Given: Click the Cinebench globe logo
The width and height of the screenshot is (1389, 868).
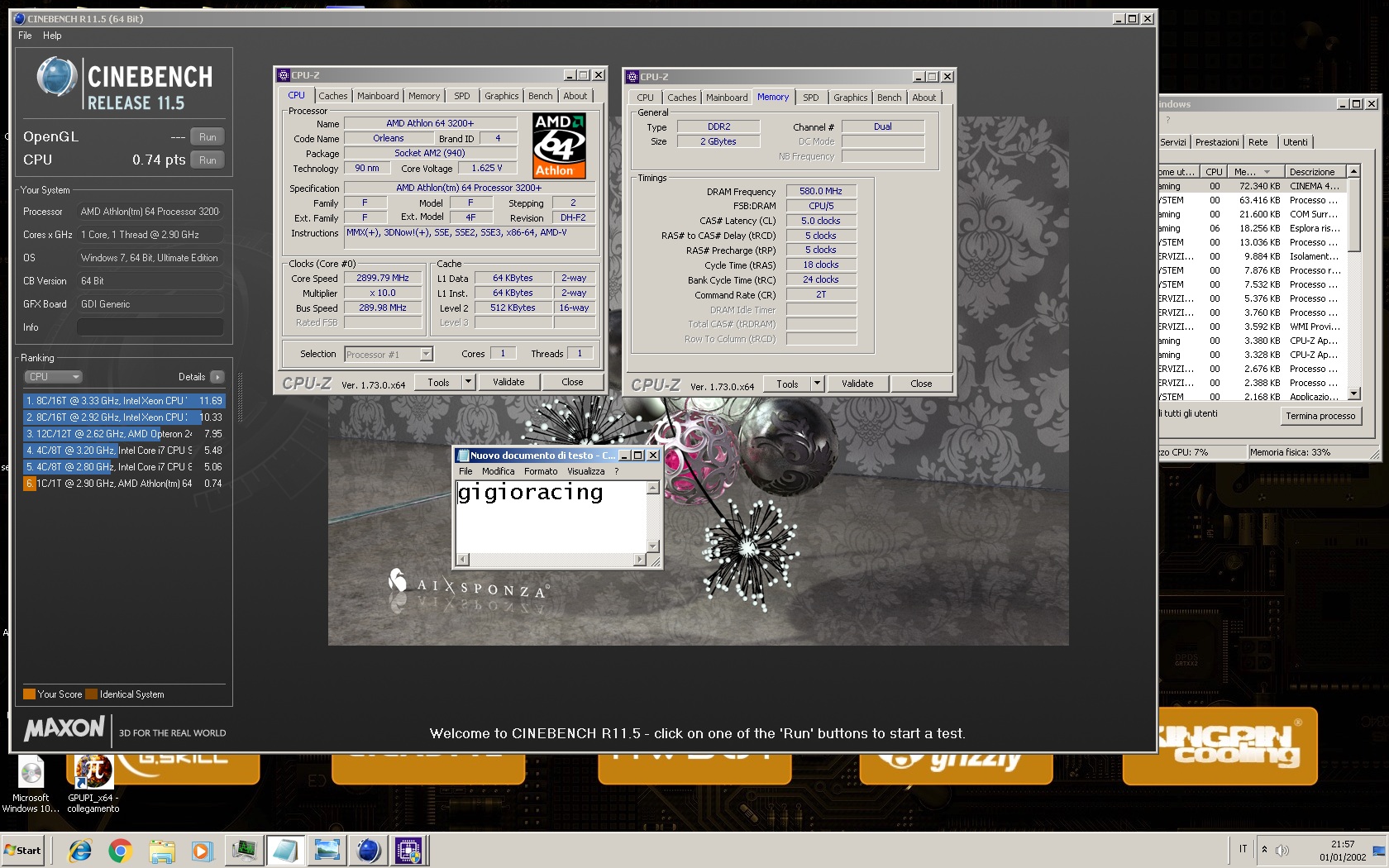Looking at the screenshot, I should tap(57, 77).
